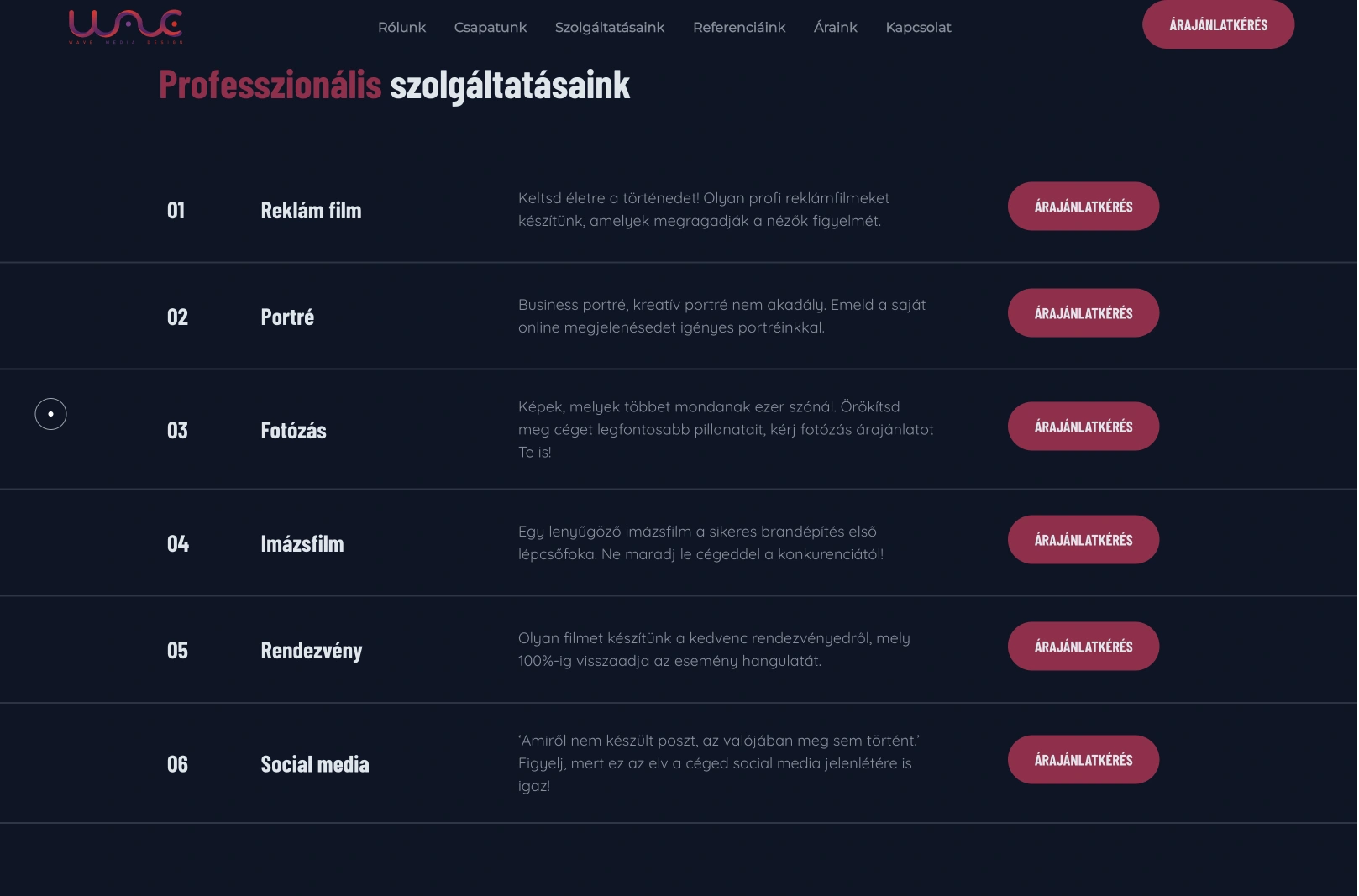Click Árajánlatkérés for Social media
Viewport: 1359px width, 896px height.
coord(1084,760)
